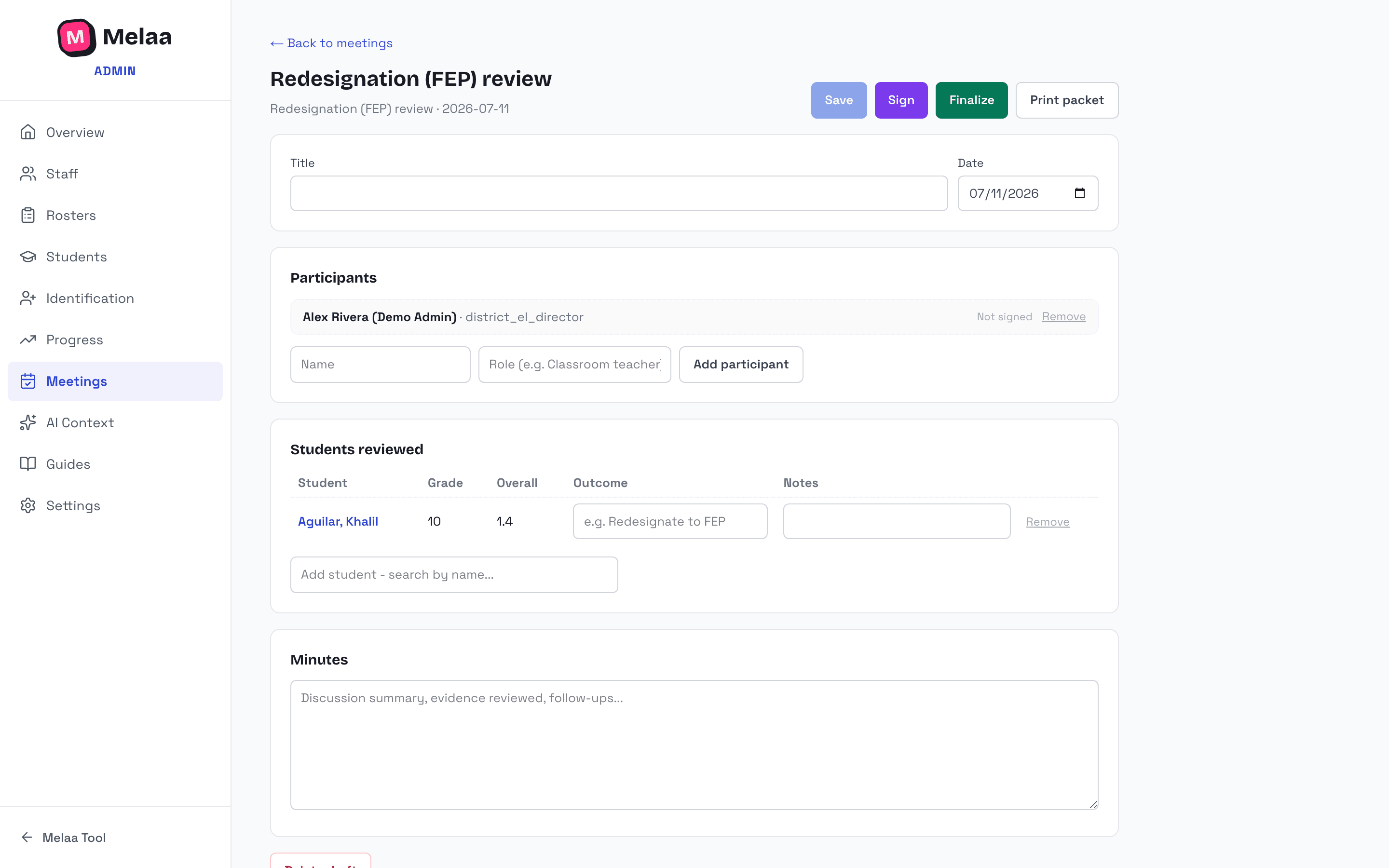Open the Rosters clipboard icon
1389x868 pixels.
tap(27, 215)
